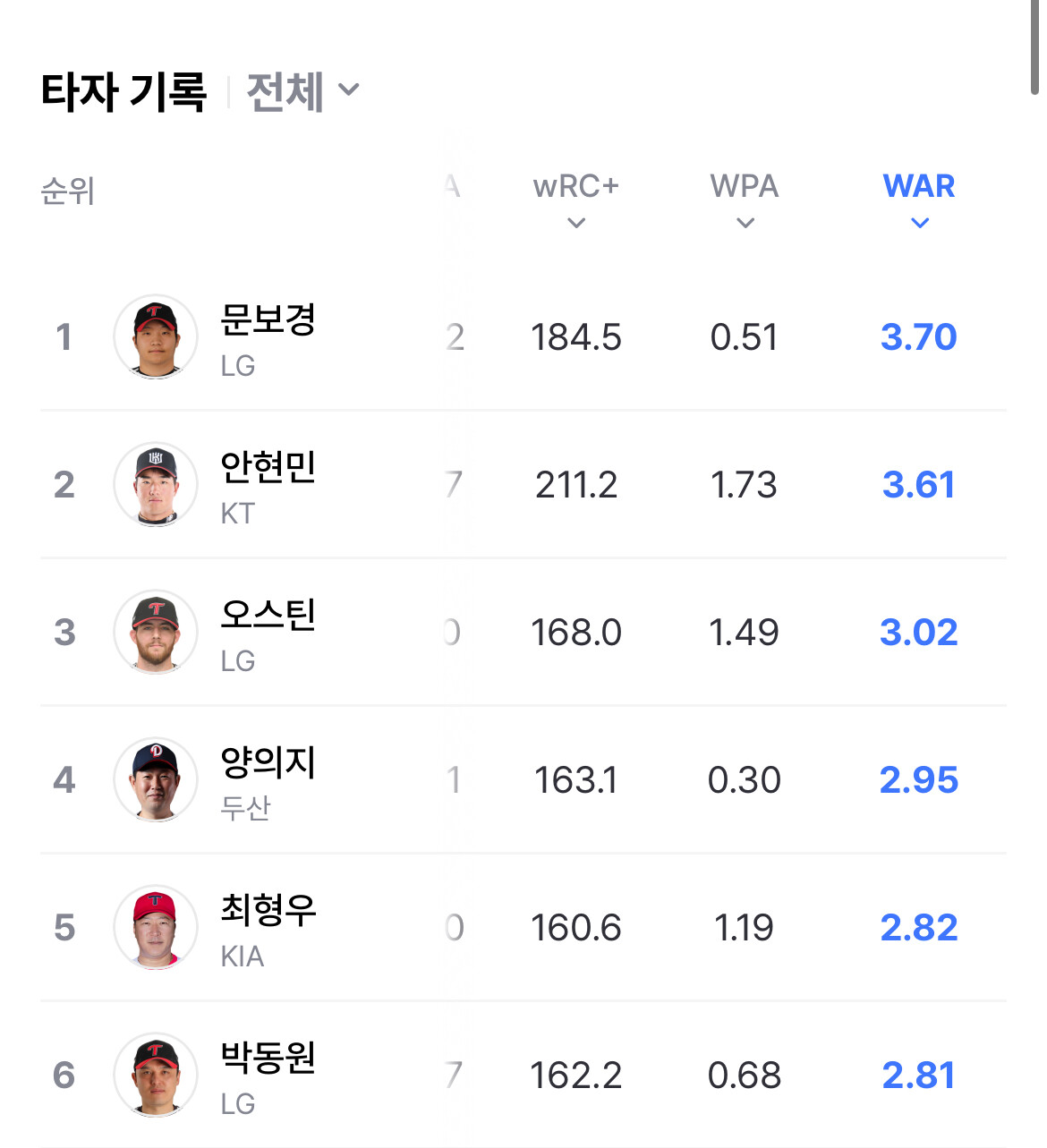The image size is (1047, 1148).
Task: Open 박동원 player name link
Action: (x=268, y=1058)
